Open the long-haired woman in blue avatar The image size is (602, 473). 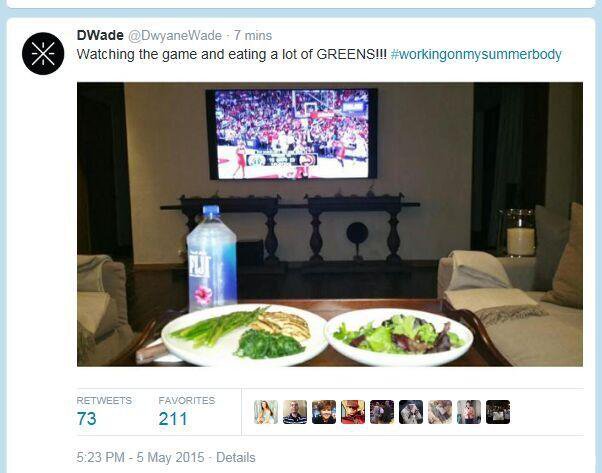266,412
